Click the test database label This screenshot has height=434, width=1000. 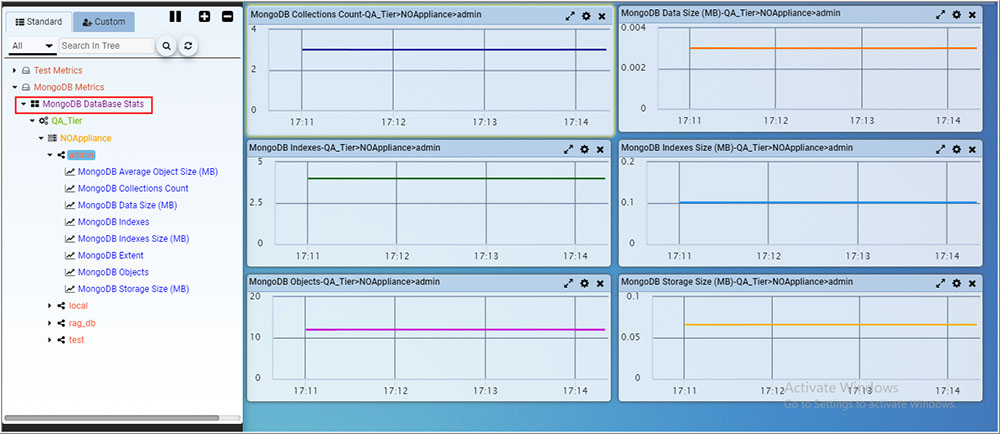[x=77, y=340]
